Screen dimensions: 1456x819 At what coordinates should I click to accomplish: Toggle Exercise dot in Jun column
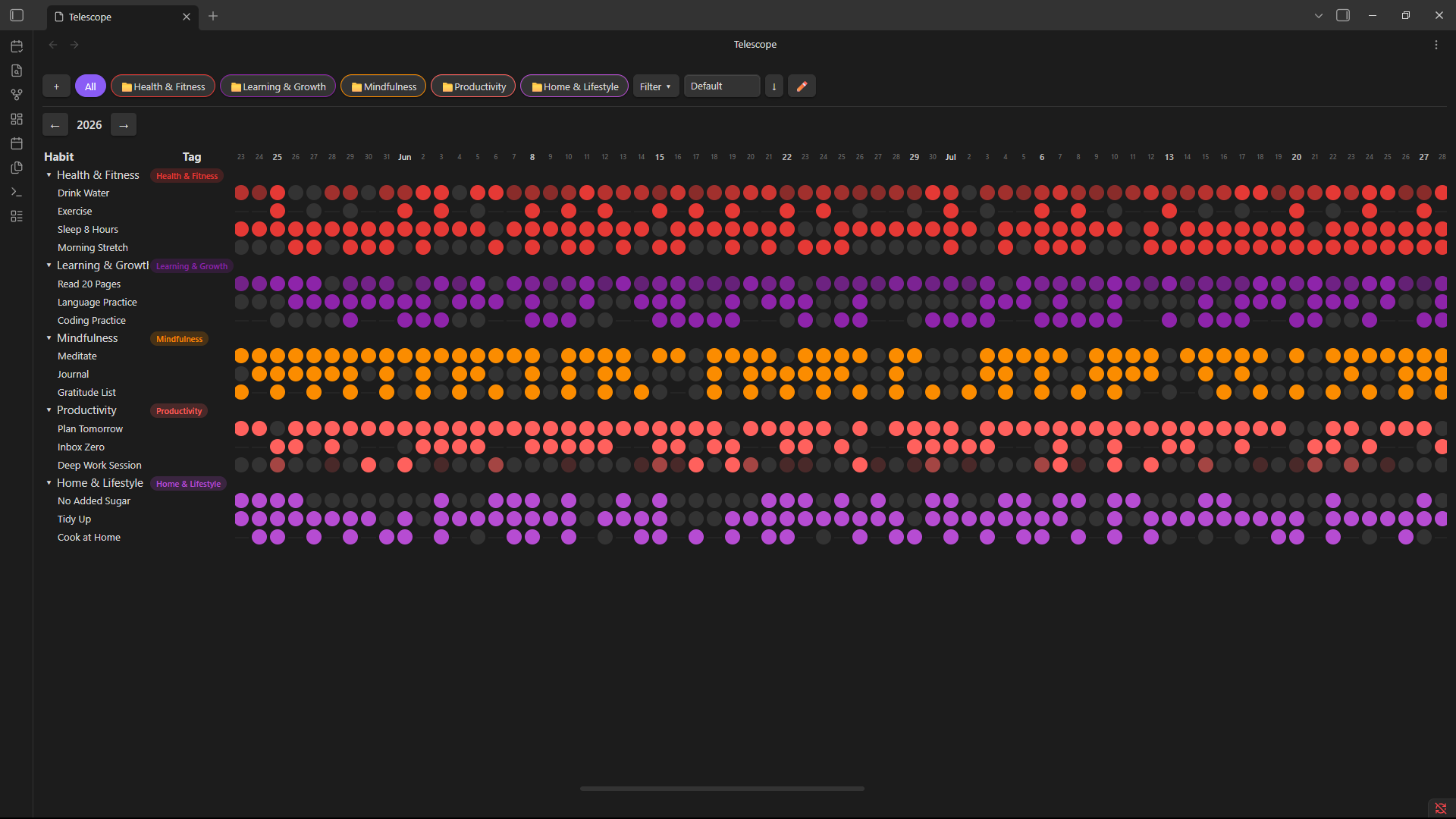405,211
